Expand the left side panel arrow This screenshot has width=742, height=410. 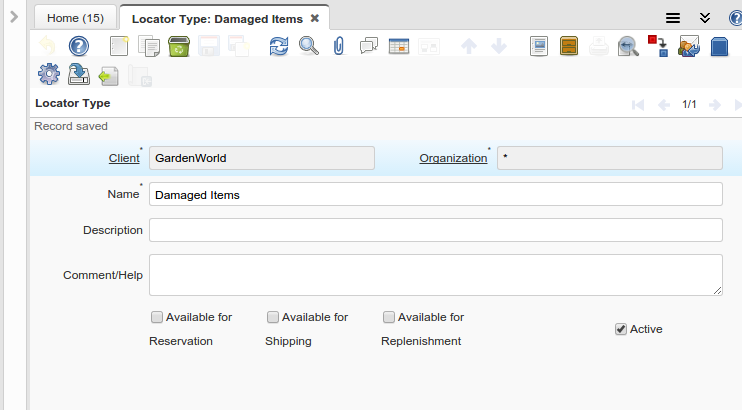tap(14, 18)
